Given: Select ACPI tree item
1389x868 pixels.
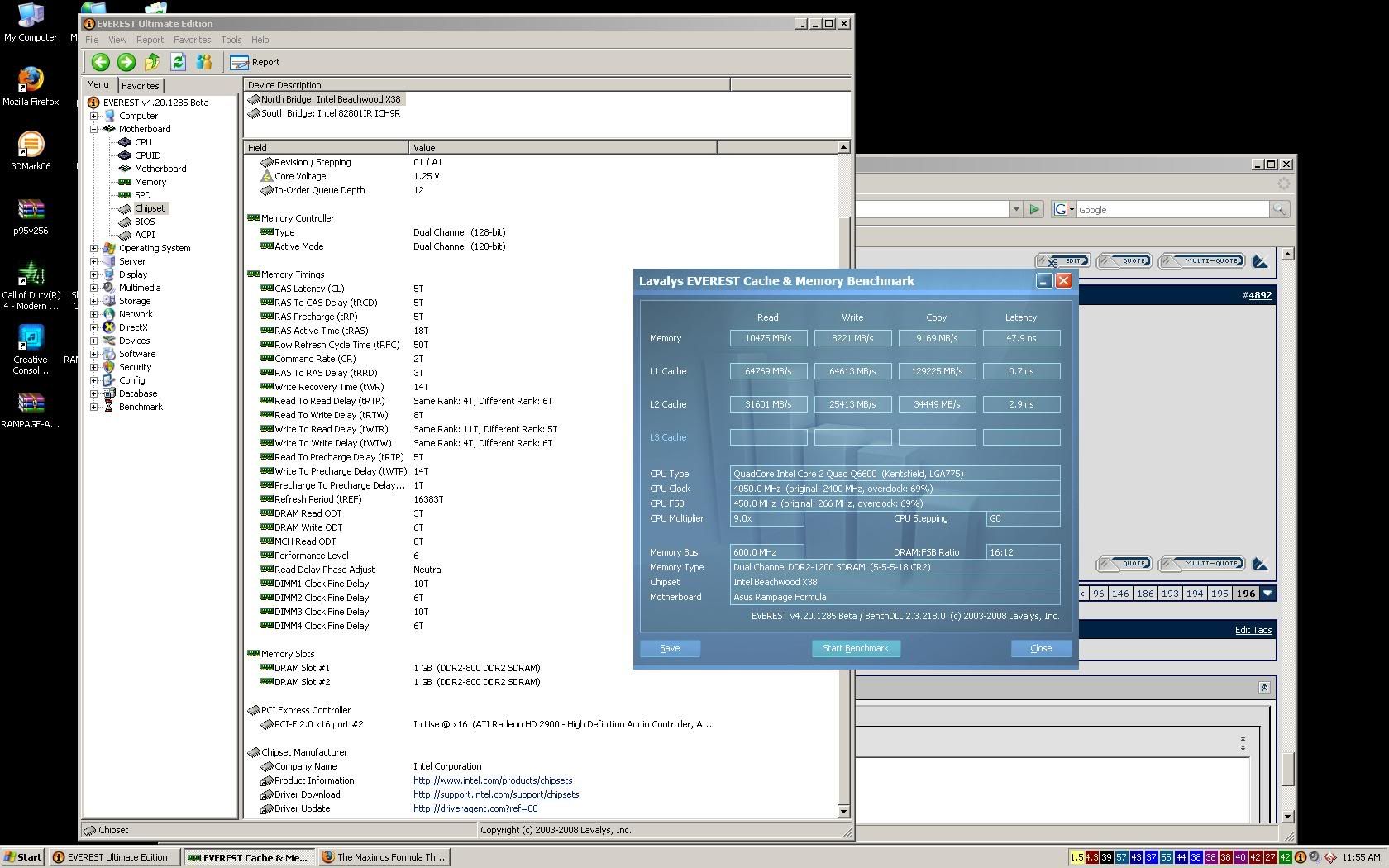Looking at the screenshot, I should pyautogui.click(x=145, y=235).
